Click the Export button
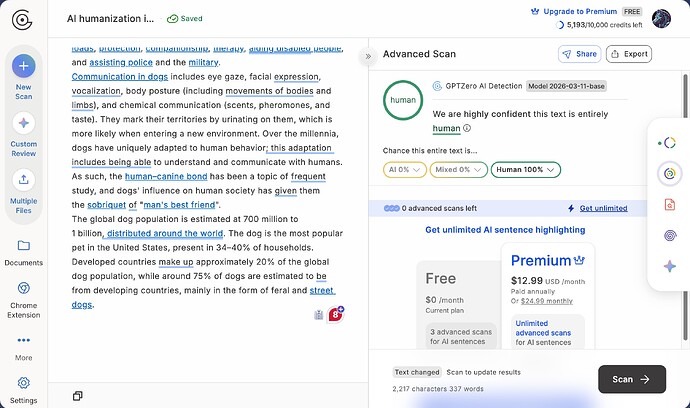 pos(629,54)
